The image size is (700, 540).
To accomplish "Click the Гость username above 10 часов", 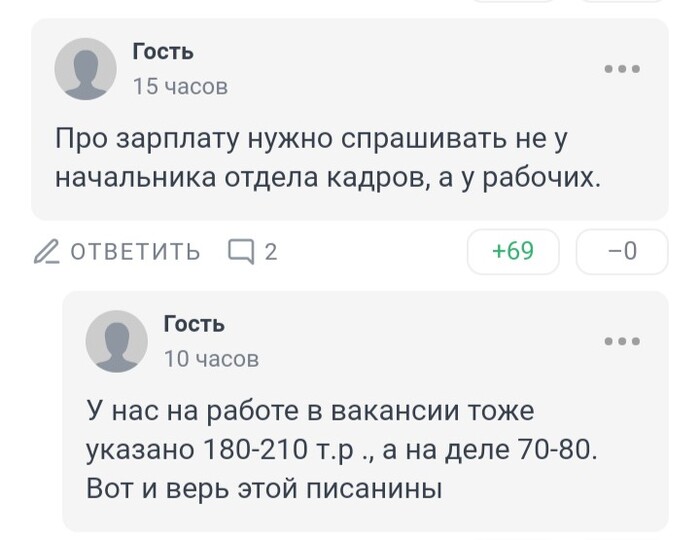I will [194, 324].
